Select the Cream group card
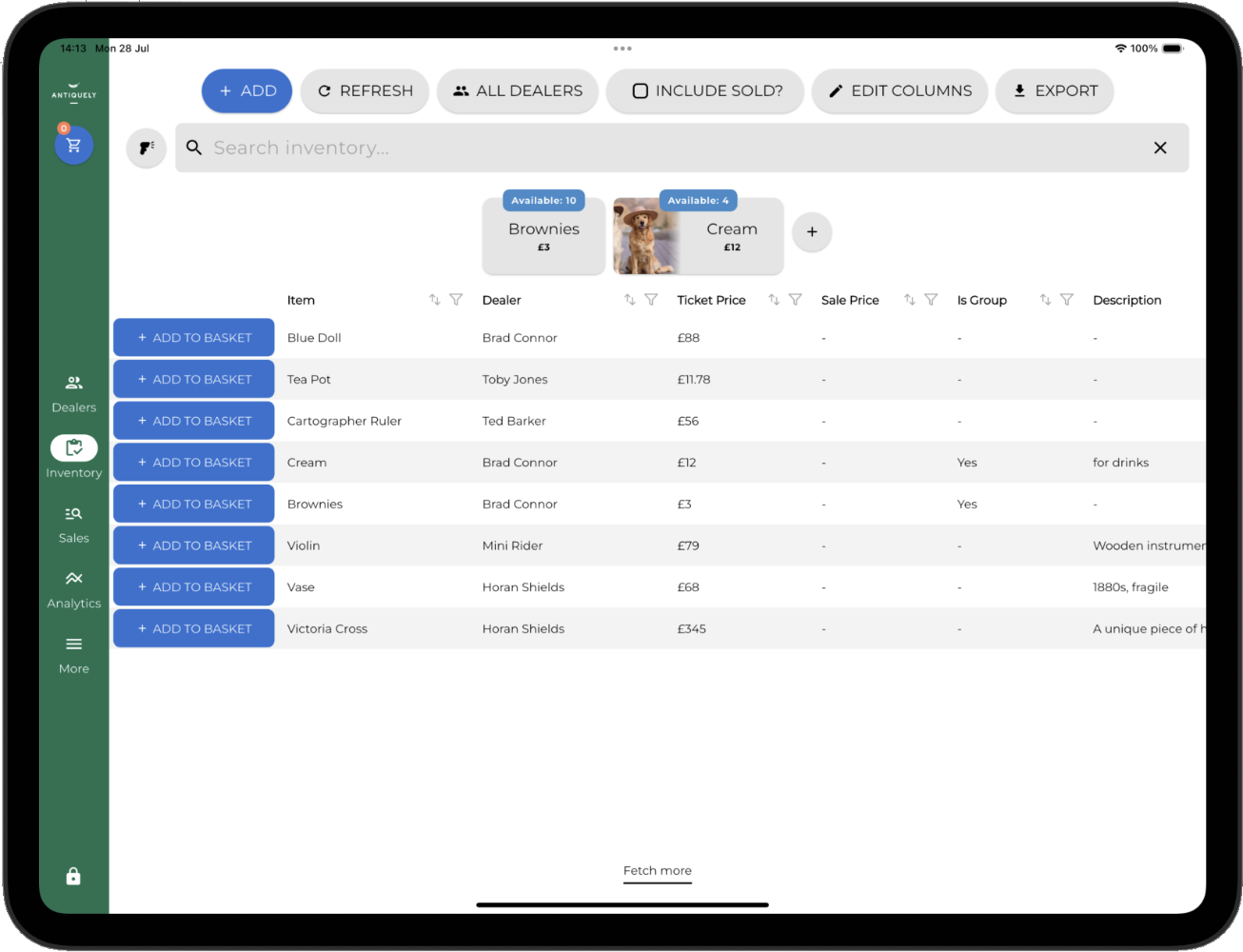The image size is (1243, 952). 699,234
